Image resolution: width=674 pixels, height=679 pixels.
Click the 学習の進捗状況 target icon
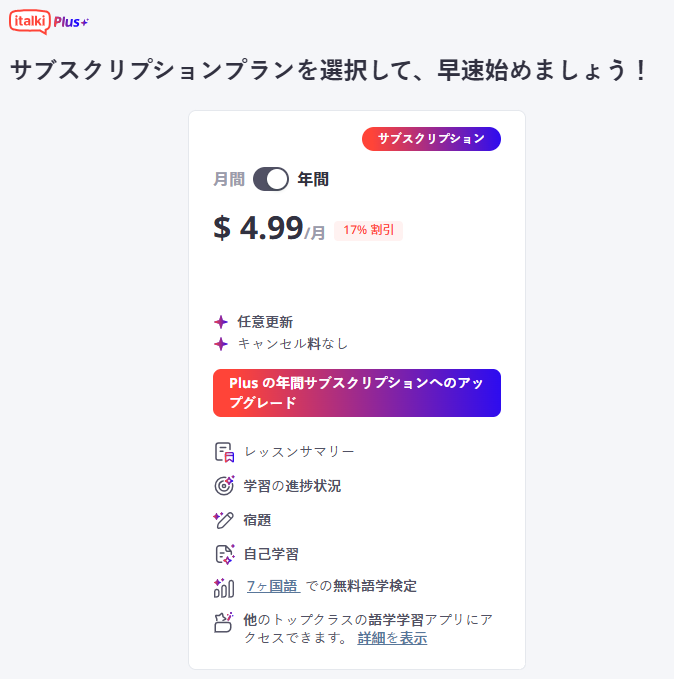(224, 485)
